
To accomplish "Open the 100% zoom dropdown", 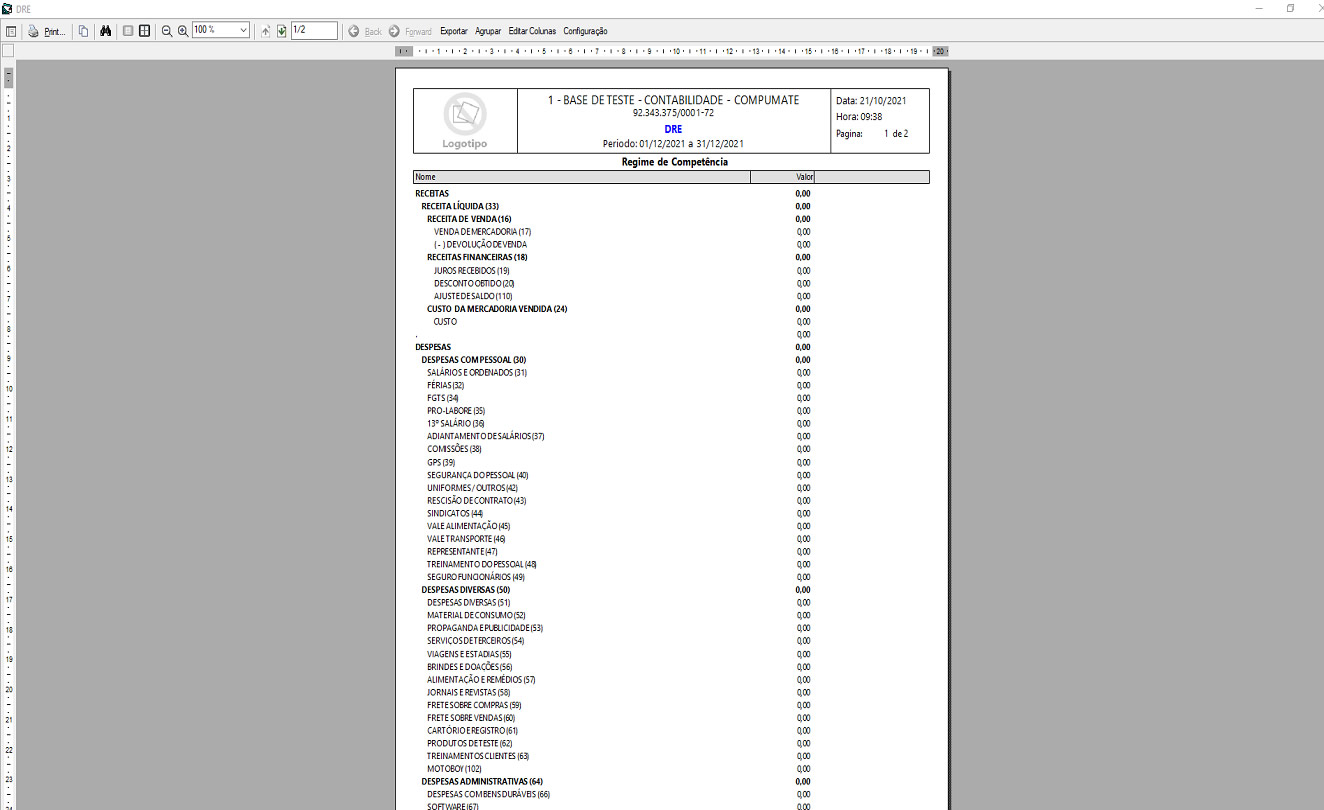I will [x=243, y=31].
